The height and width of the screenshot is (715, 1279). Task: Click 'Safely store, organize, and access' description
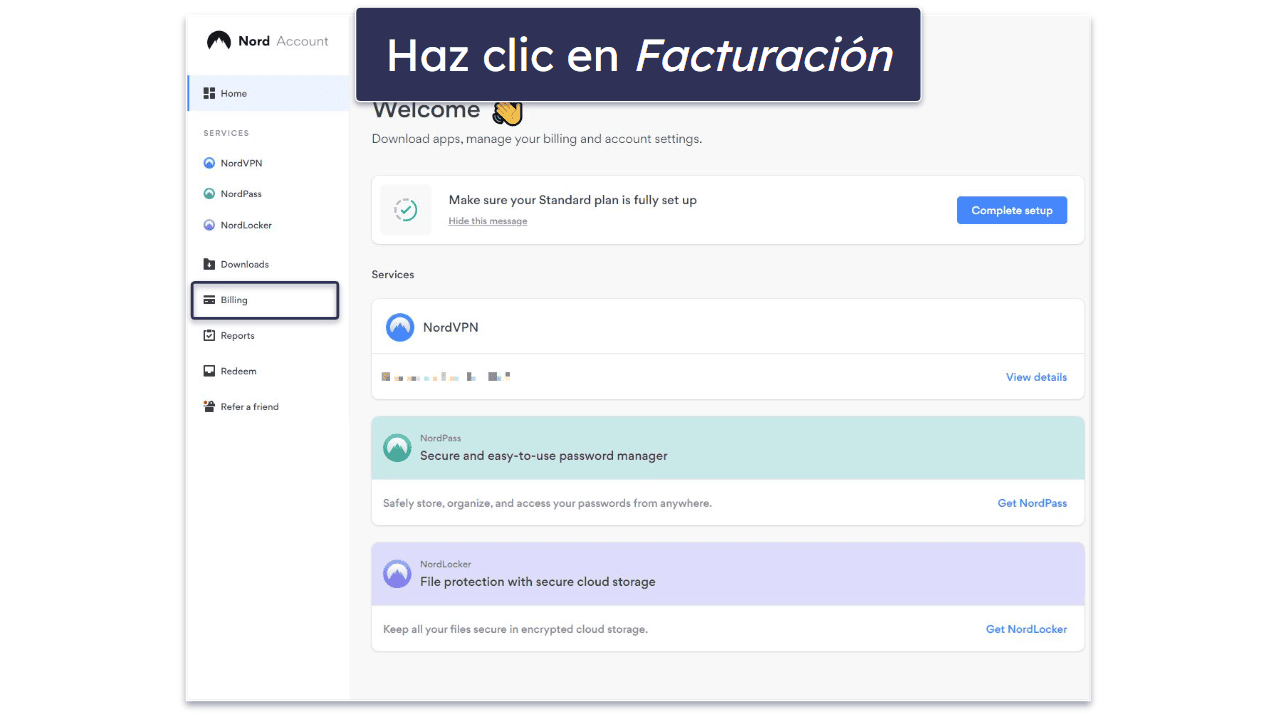tap(548, 503)
